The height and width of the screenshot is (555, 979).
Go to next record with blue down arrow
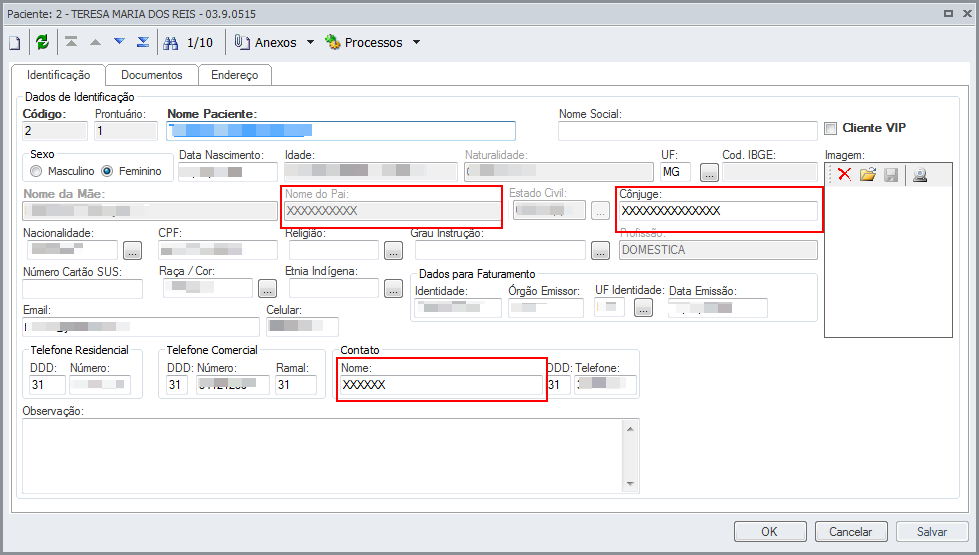[x=119, y=42]
